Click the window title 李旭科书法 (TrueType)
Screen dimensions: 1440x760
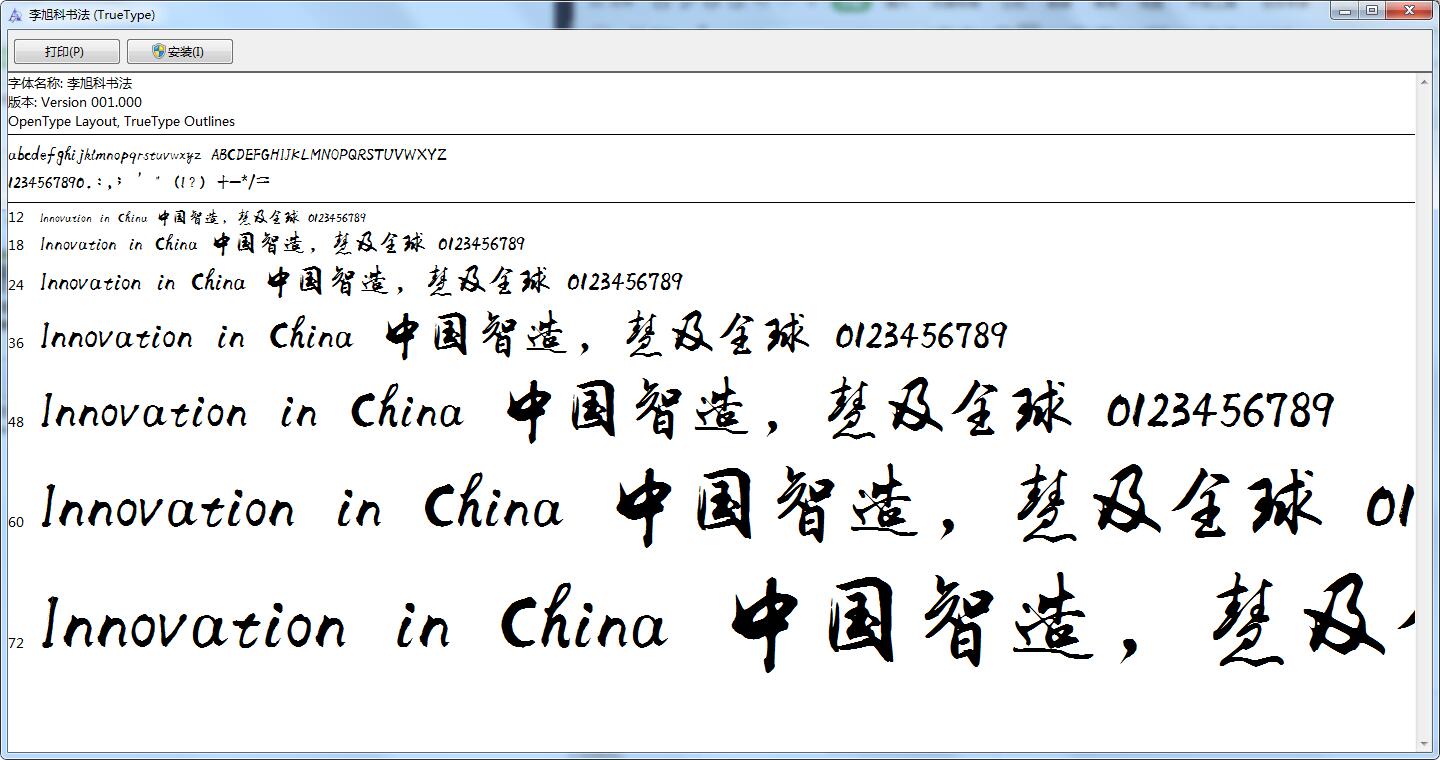coord(92,15)
